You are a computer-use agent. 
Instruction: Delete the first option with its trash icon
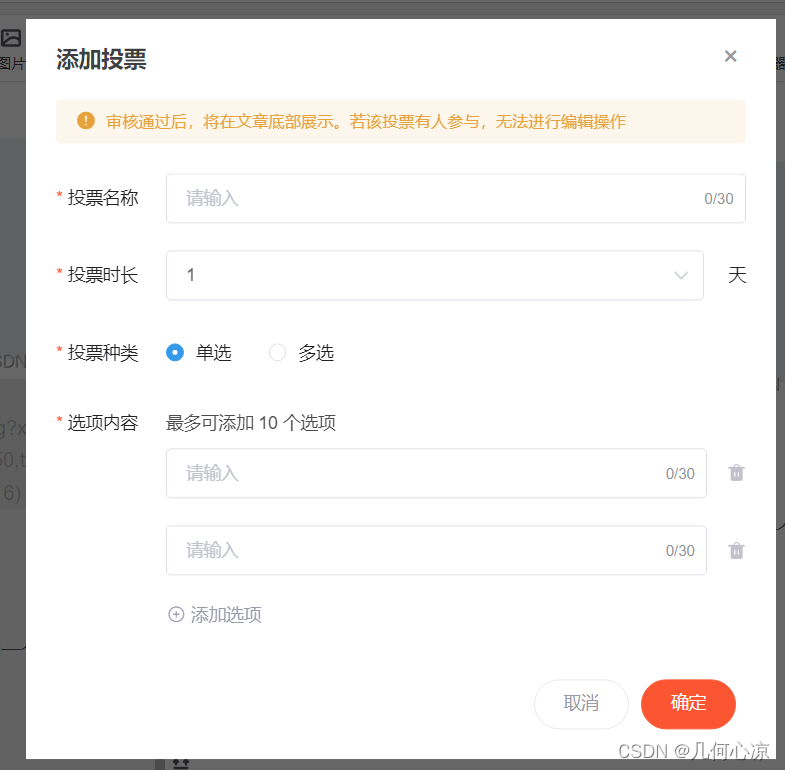(x=736, y=473)
